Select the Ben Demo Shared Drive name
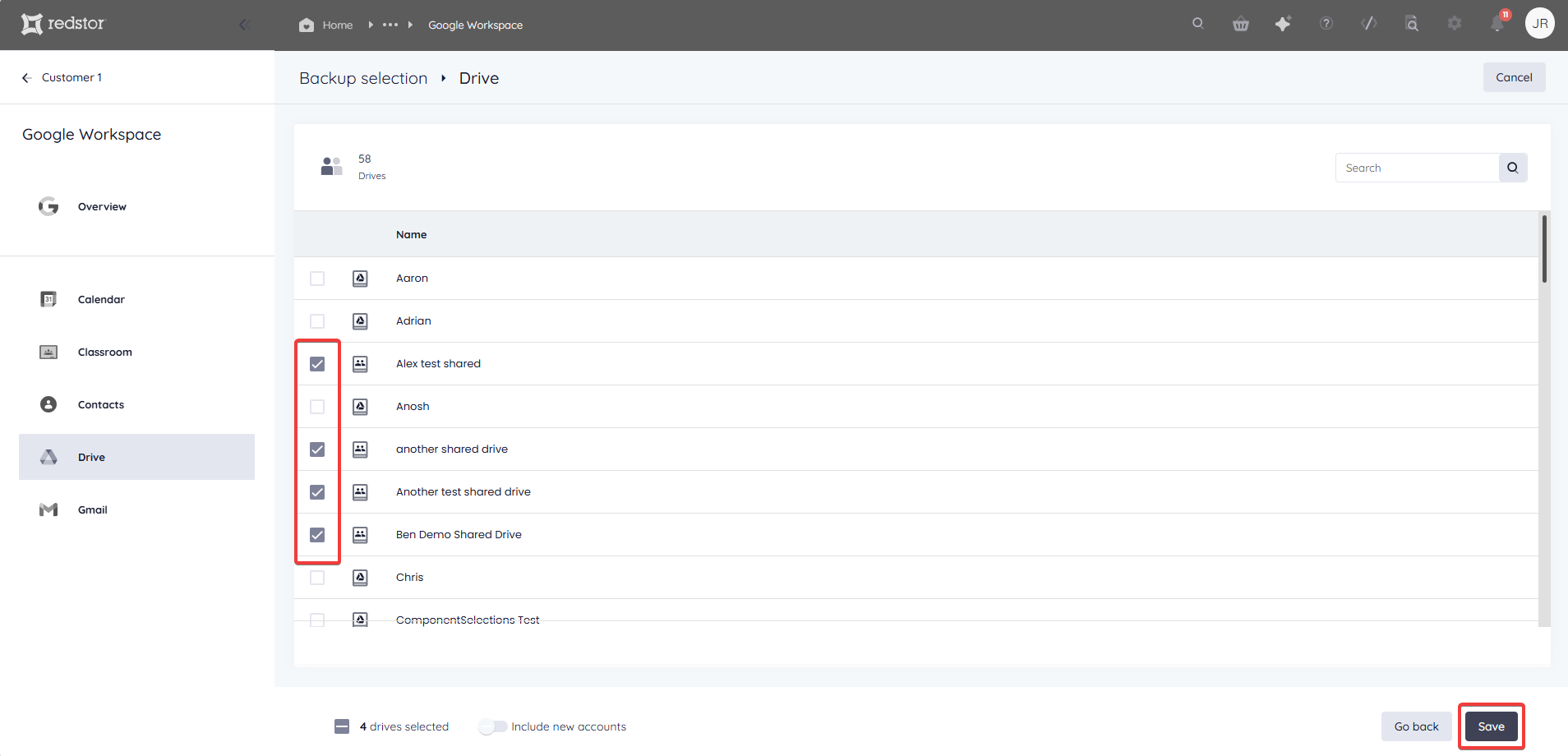The width and height of the screenshot is (1568, 756). 459,535
